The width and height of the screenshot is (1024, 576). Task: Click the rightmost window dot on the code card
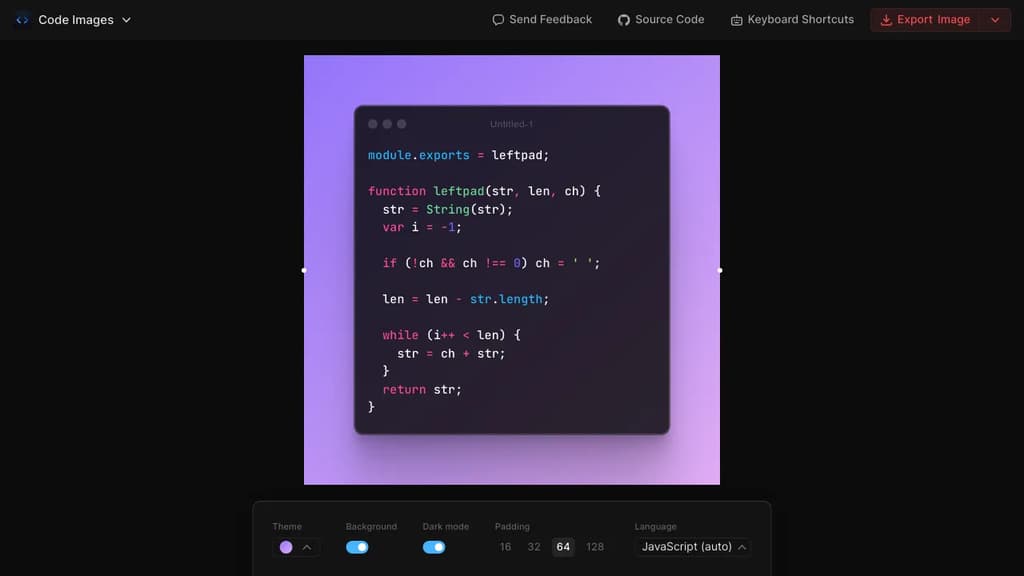(x=402, y=123)
